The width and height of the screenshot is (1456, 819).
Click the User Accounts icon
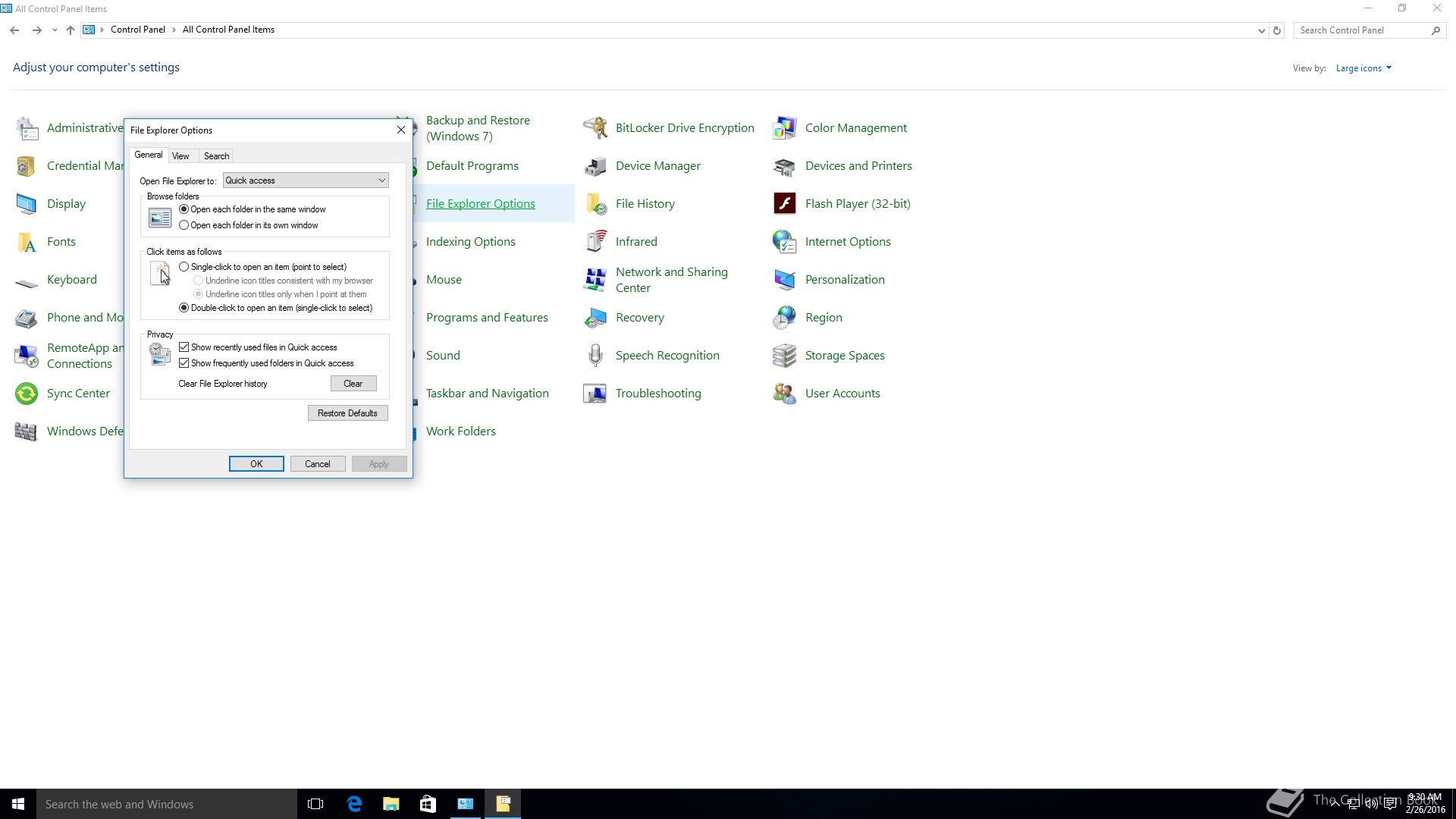784,394
